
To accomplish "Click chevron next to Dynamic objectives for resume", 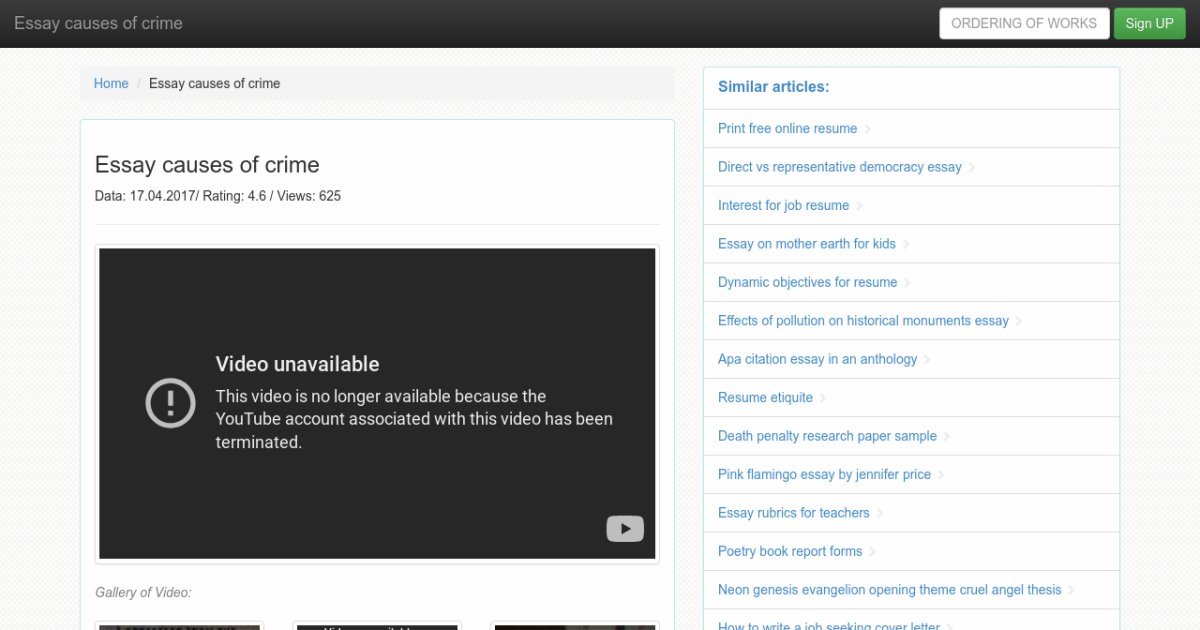I will point(907,283).
